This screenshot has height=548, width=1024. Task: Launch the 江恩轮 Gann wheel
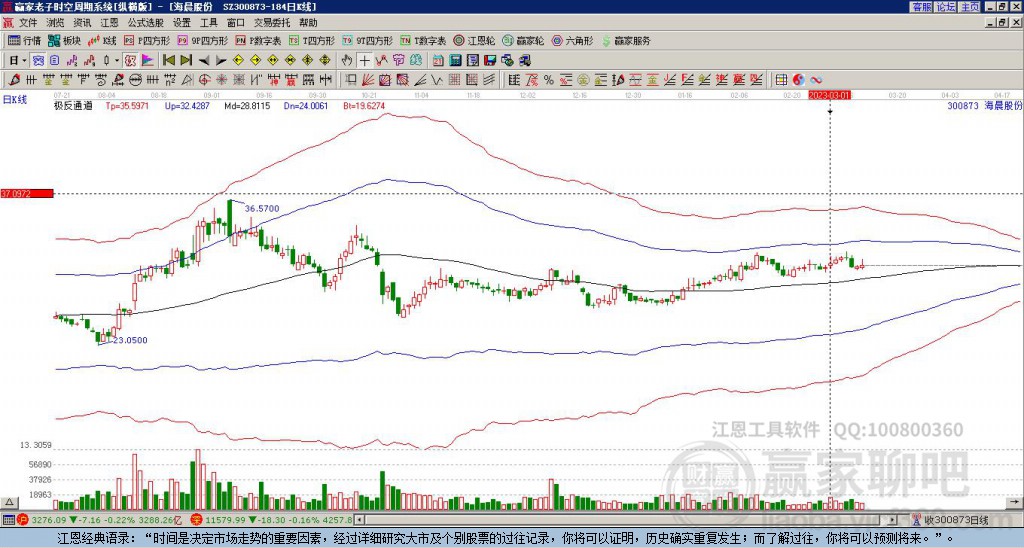[474, 40]
